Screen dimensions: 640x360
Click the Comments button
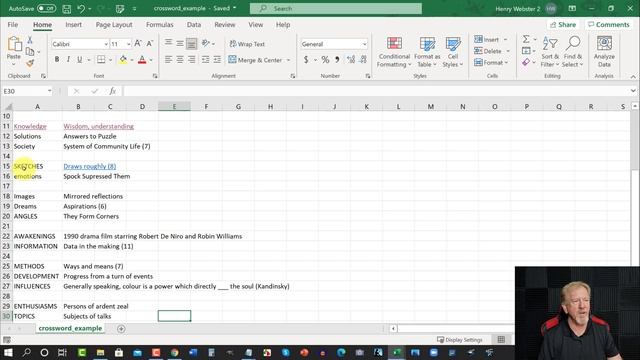[609, 24]
